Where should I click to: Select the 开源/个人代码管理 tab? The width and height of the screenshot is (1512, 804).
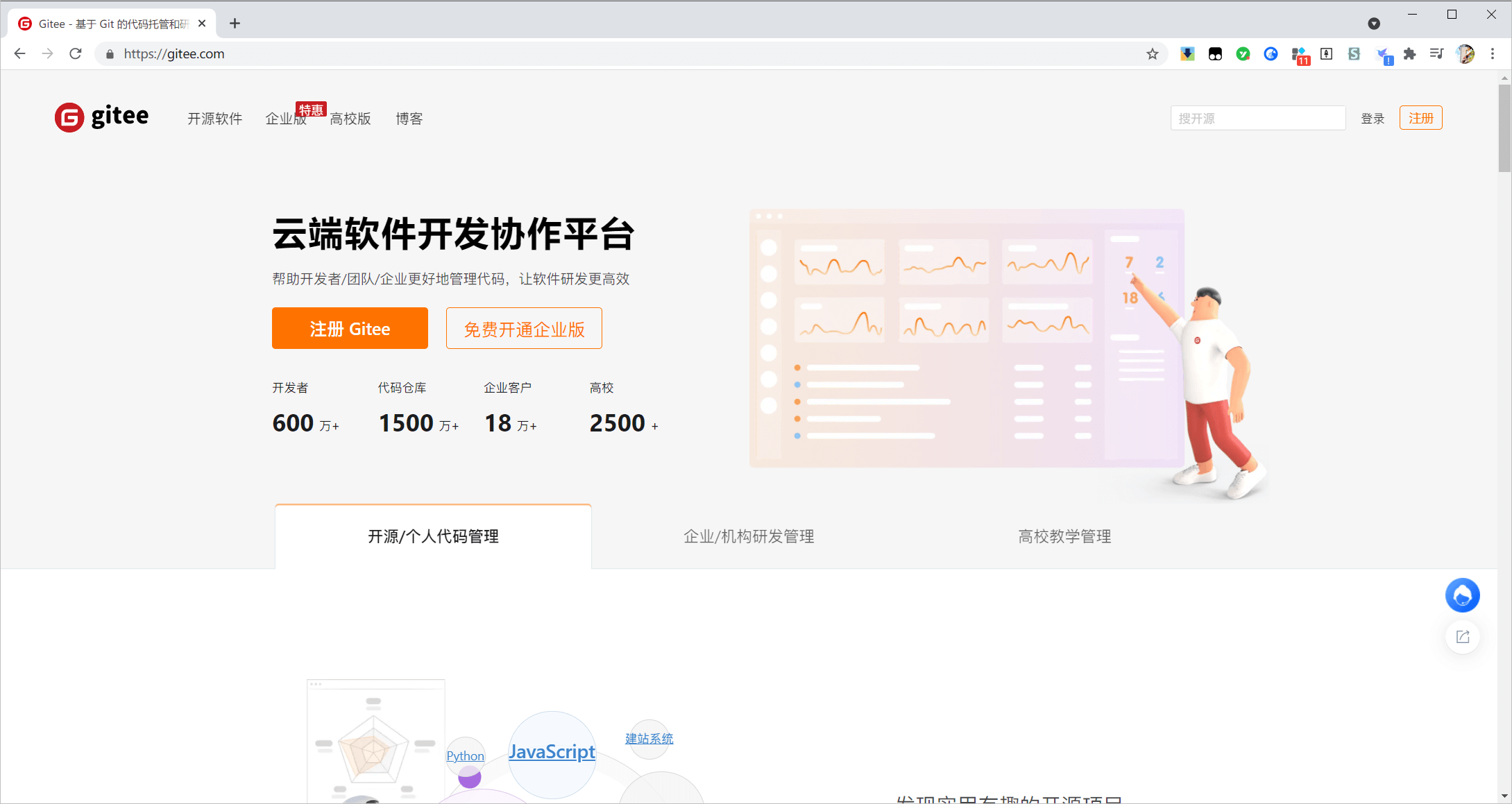tap(433, 536)
